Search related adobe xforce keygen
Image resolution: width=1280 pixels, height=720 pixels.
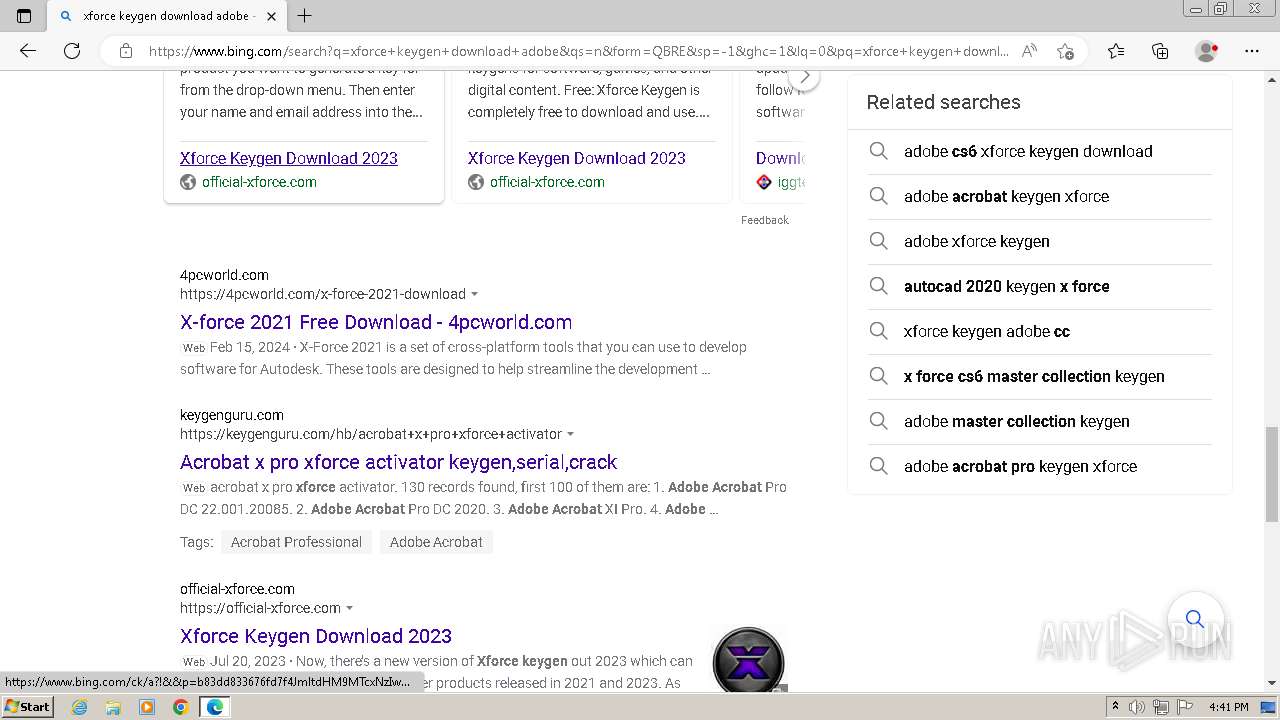click(x=1040, y=241)
